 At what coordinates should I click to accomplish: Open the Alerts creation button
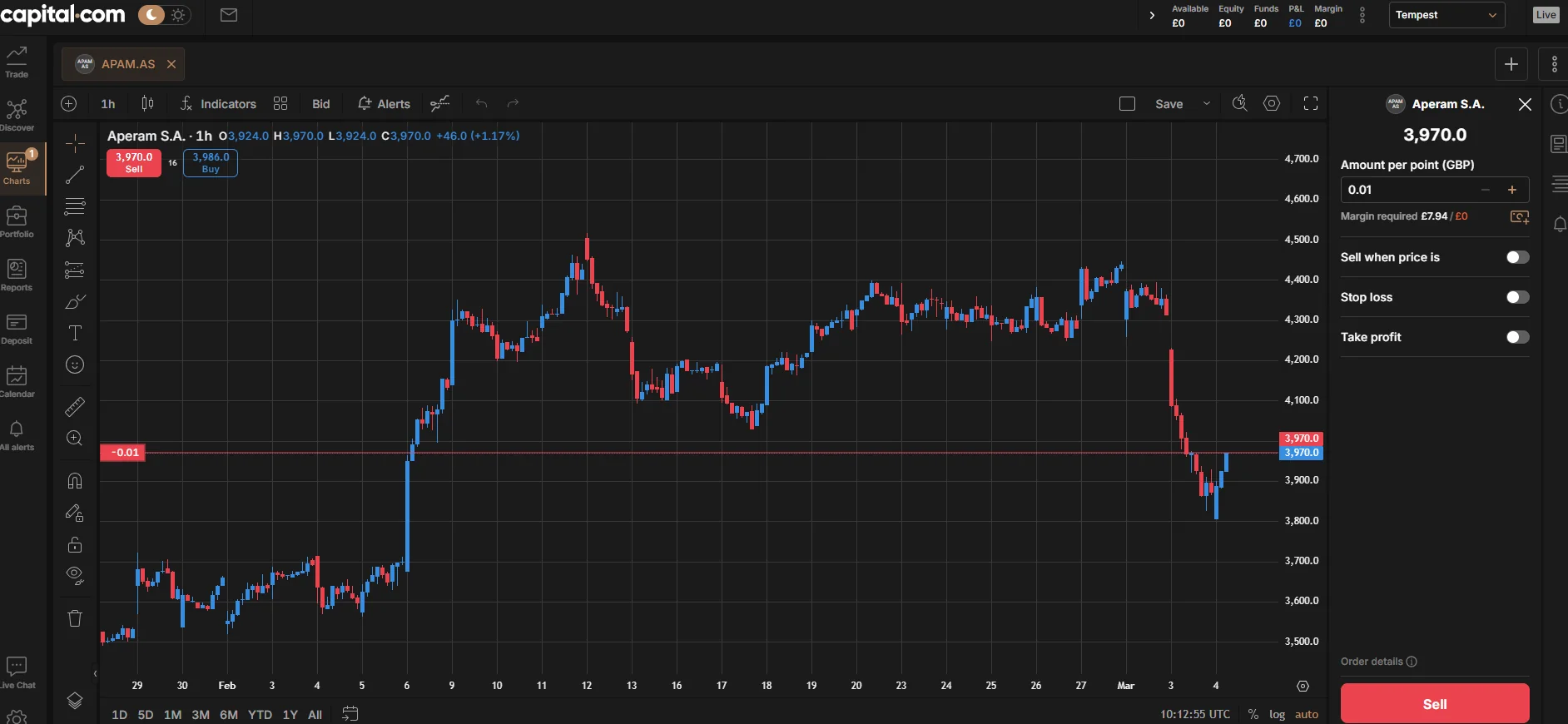pyautogui.click(x=384, y=104)
